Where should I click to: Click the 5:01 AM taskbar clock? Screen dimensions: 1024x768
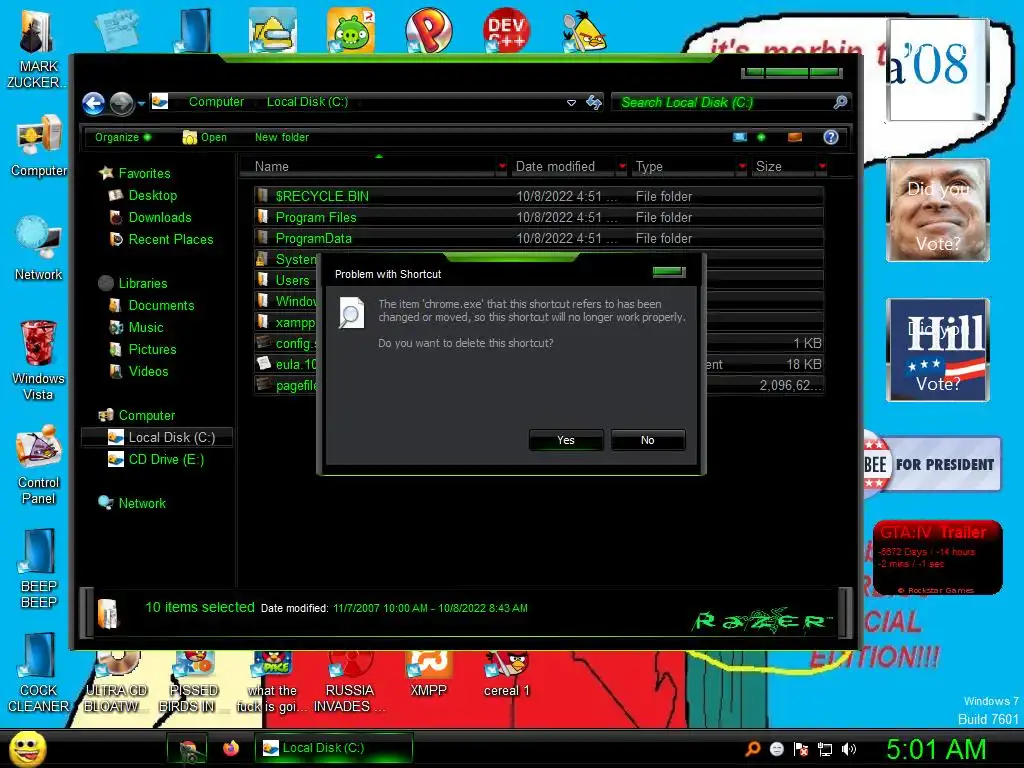click(x=936, y=750)
